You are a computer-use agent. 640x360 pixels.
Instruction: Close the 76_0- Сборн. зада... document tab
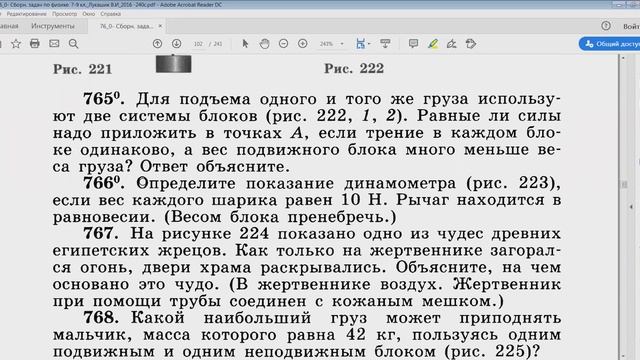pyautogui.click(x=160, y=26)
